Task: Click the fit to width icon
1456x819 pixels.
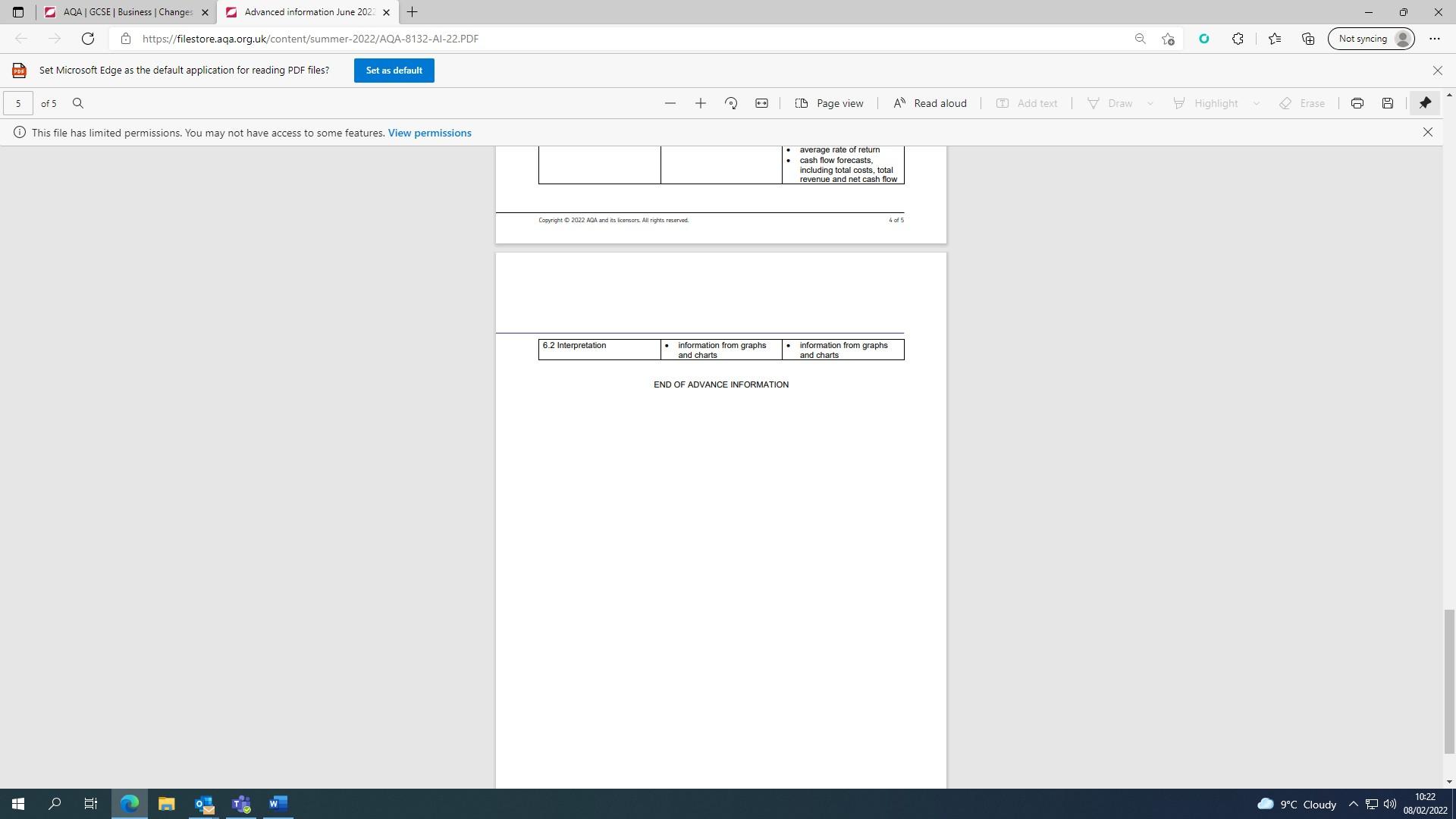Action: (x=761, y=103)
